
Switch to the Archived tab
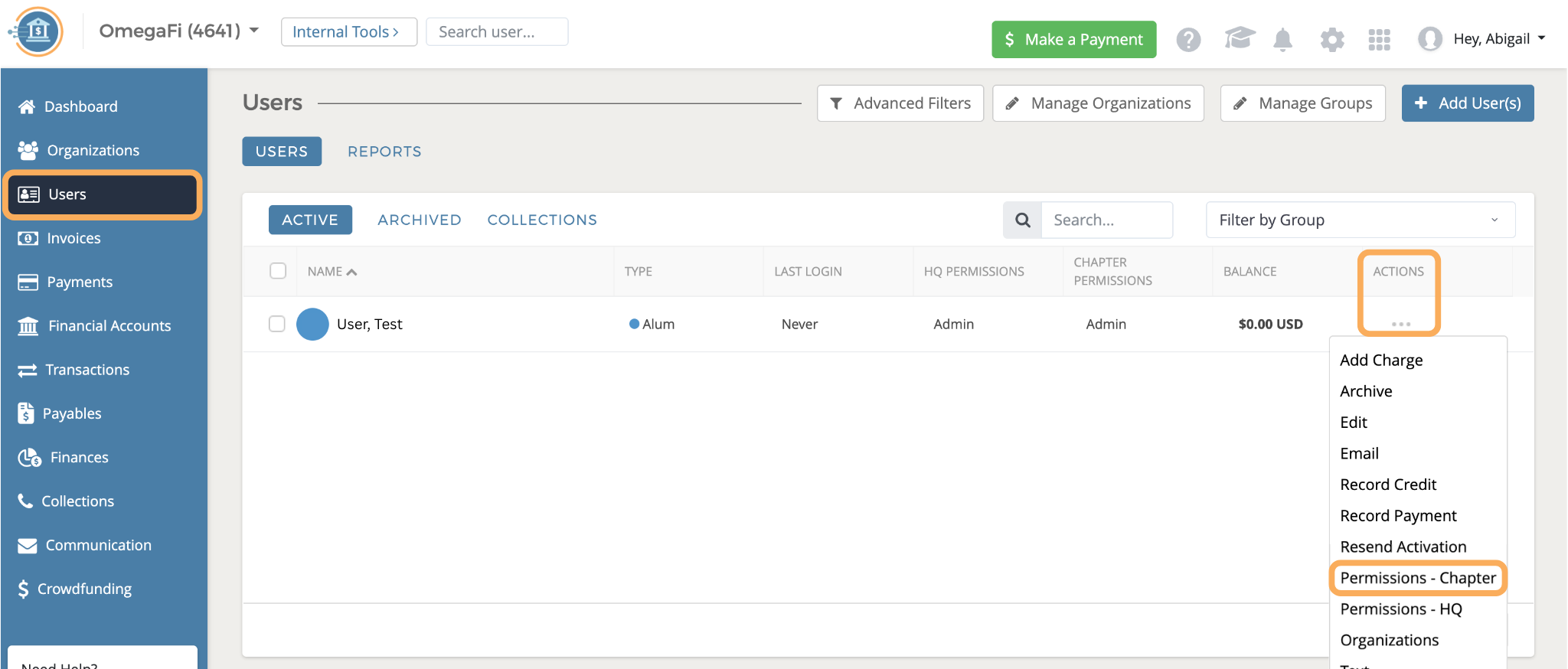(x=419, y=220)
